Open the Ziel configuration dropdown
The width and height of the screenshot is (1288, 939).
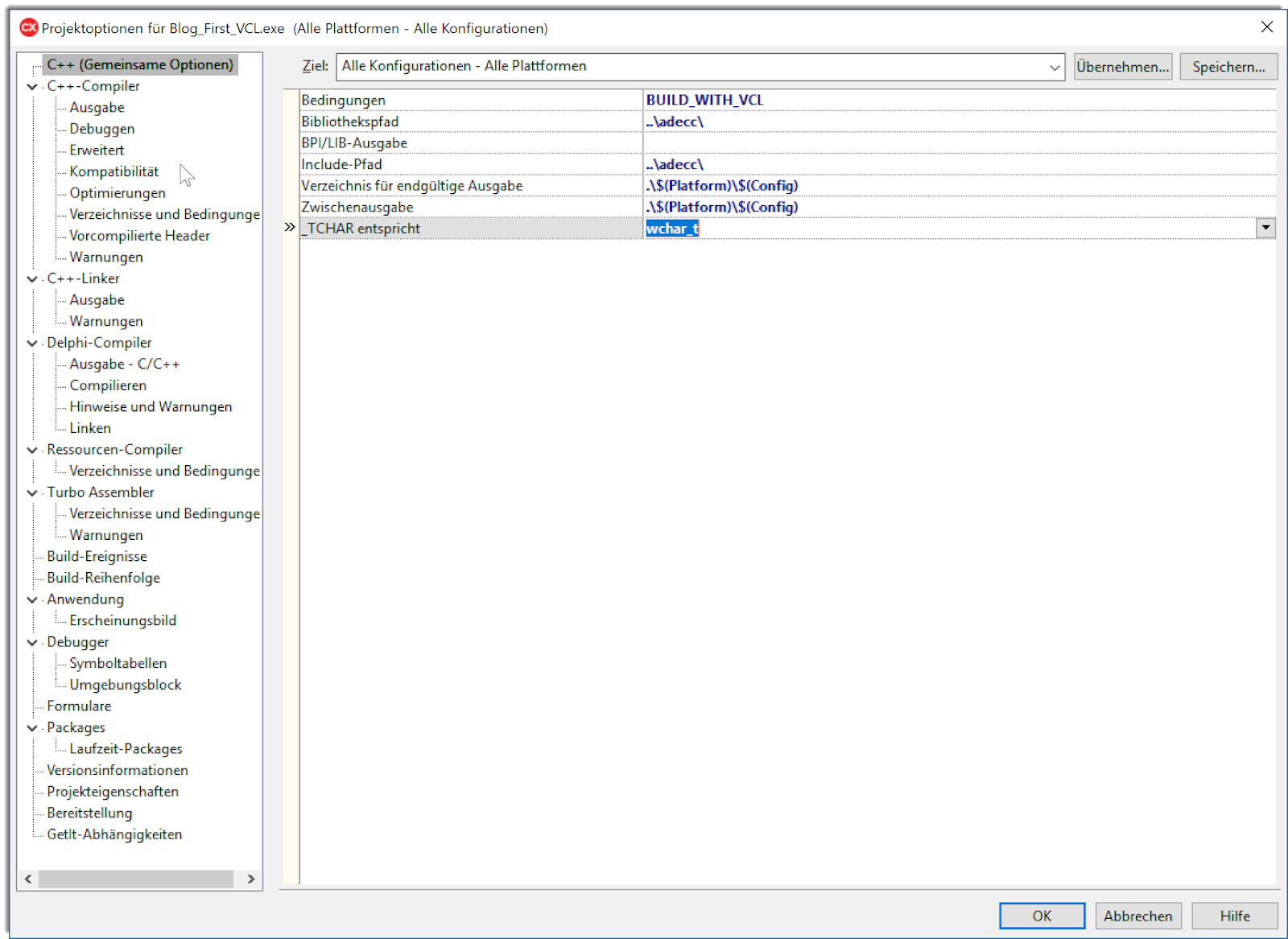(x=1054, y=67)
